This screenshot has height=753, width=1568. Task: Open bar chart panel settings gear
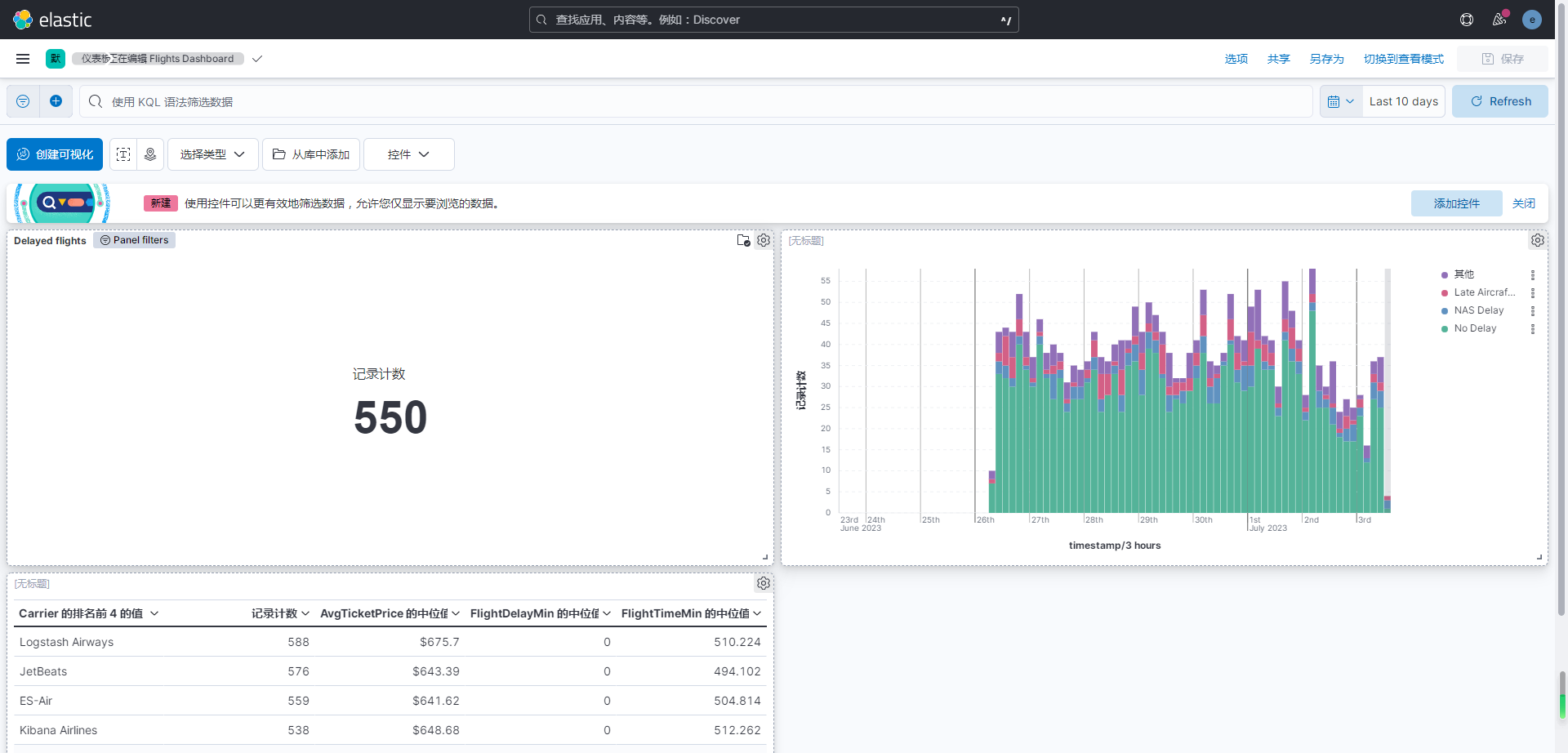1538,240
